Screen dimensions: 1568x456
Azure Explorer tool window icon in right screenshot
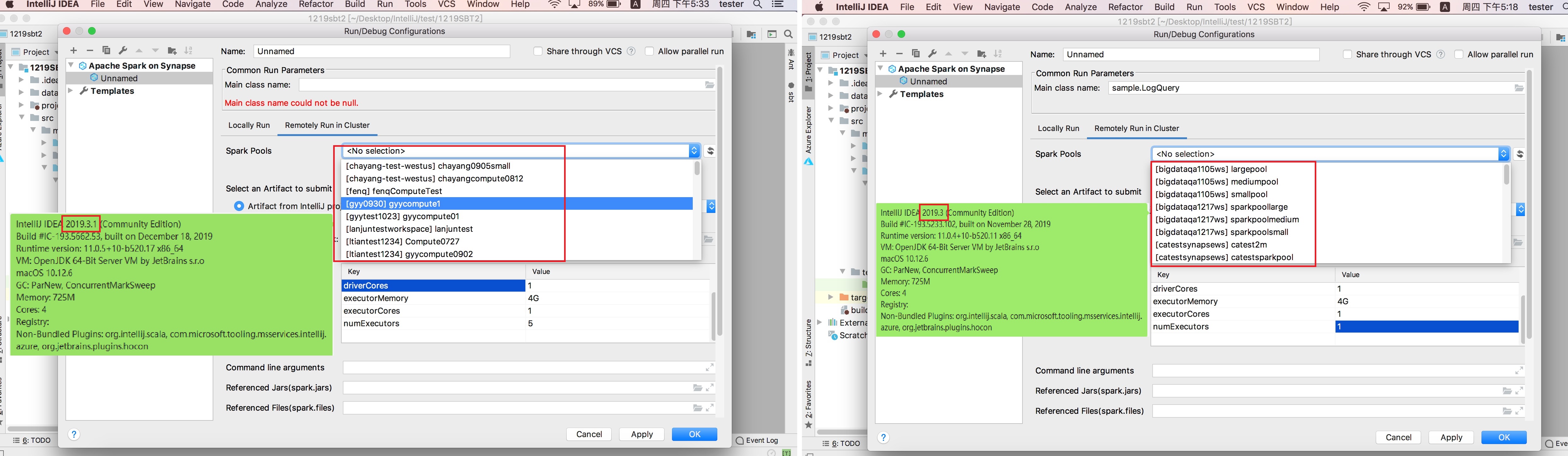tap(808, 162)
